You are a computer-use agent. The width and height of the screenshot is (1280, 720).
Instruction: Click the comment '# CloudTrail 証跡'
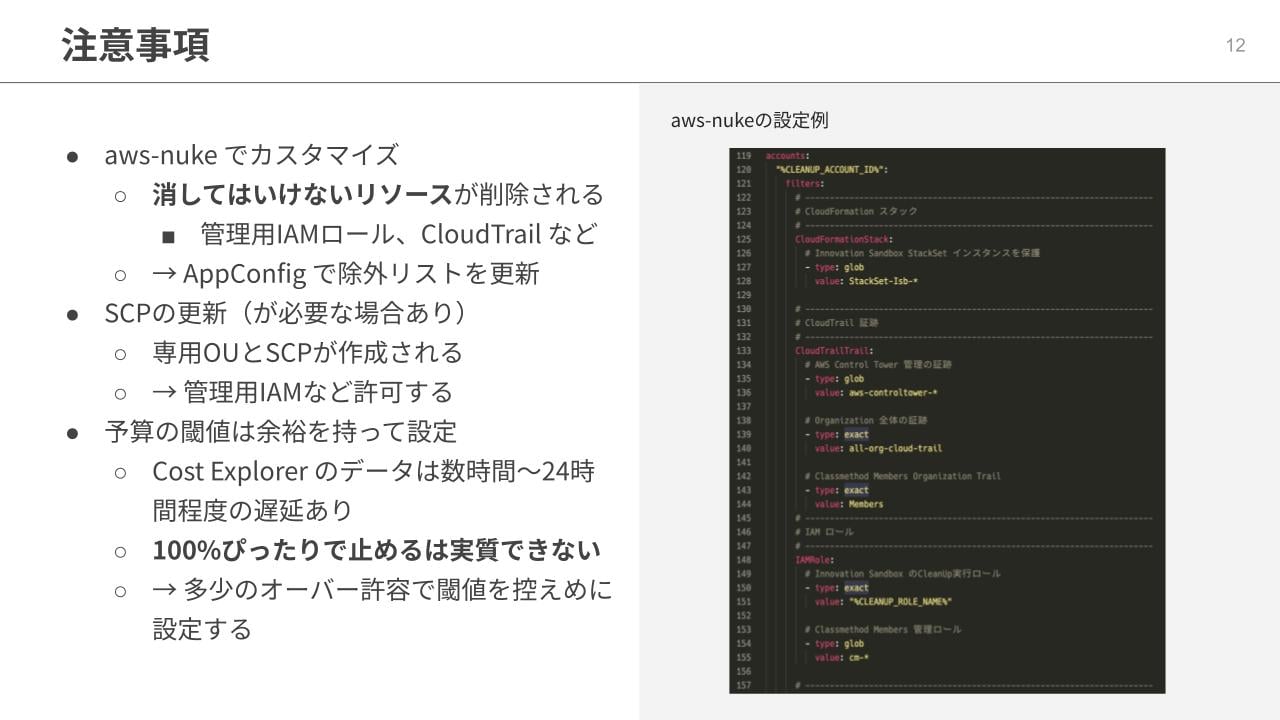coord(836,323)
